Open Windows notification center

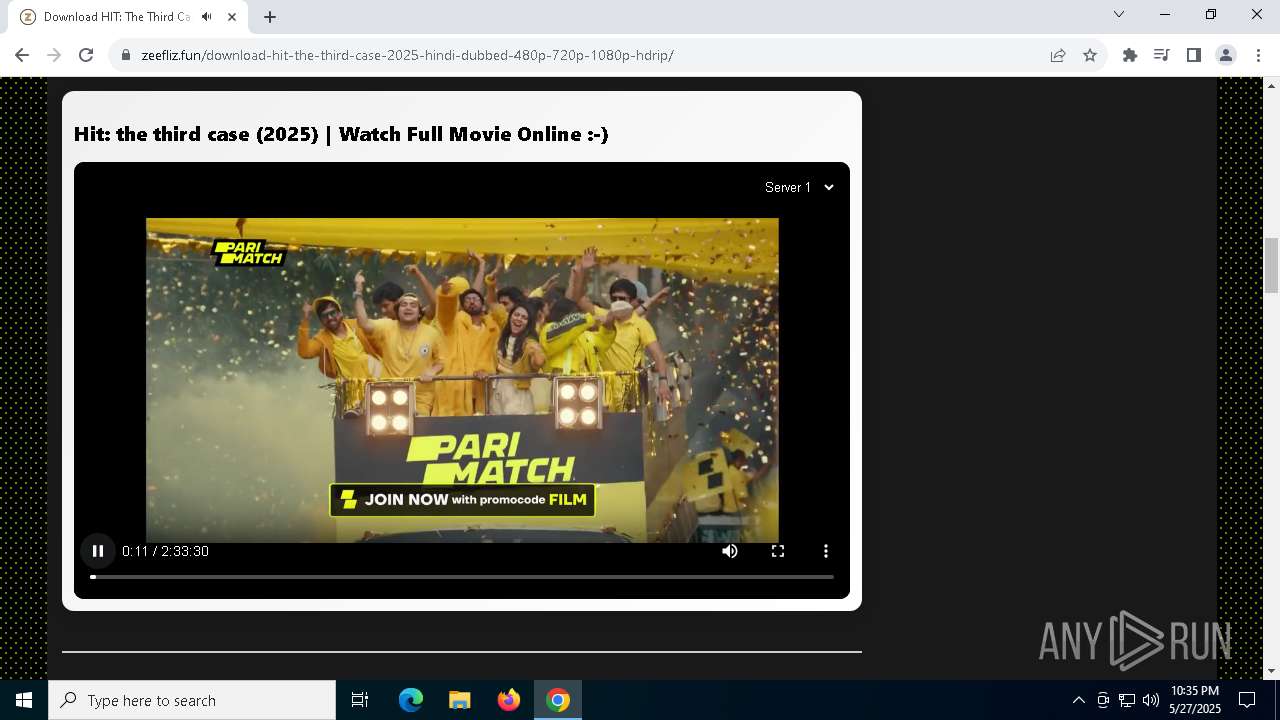[x=1247, y=700]
